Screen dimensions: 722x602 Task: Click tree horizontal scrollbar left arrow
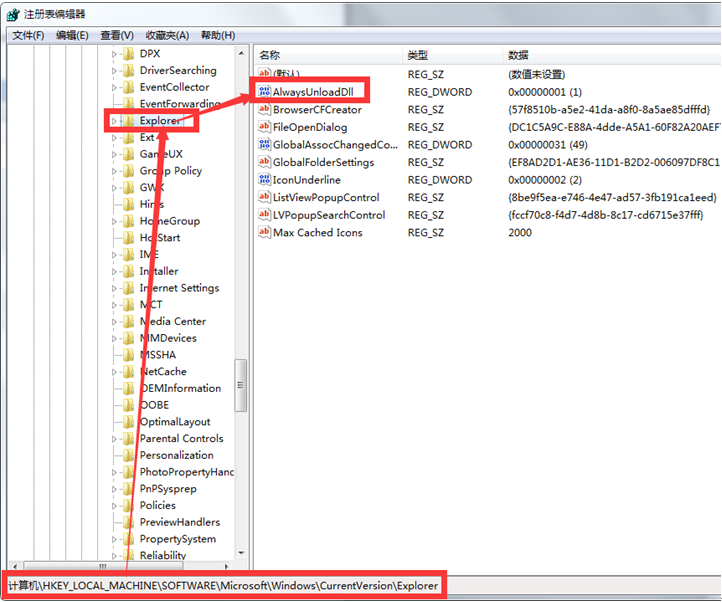click(16, 566)
